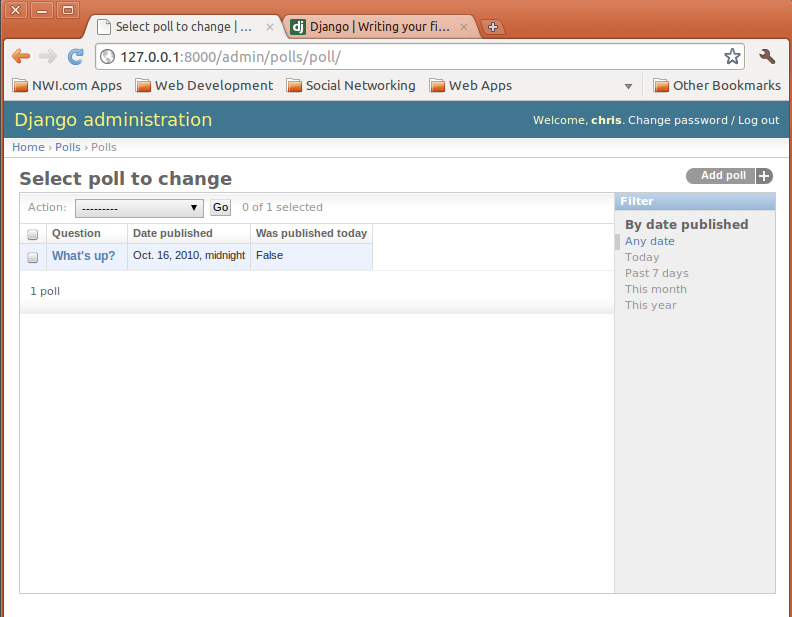
Task: Open the wrench settings menu
Action: [x=767, y=56]
